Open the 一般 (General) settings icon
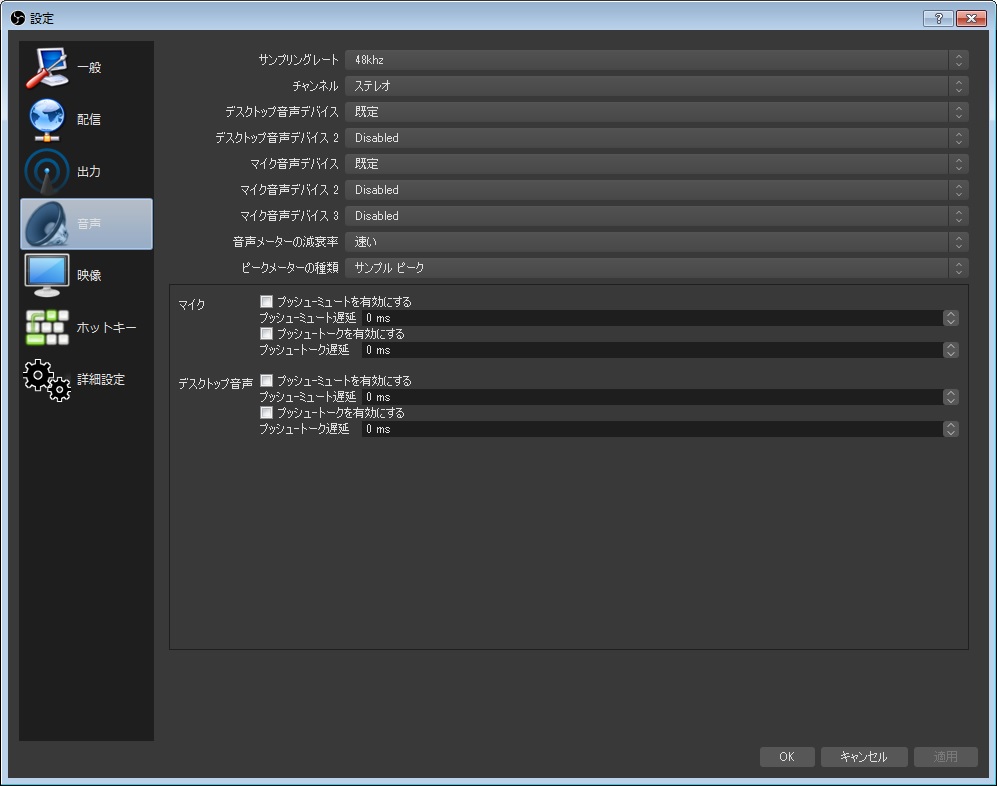 pyautogui.click(x=46, y=67)
